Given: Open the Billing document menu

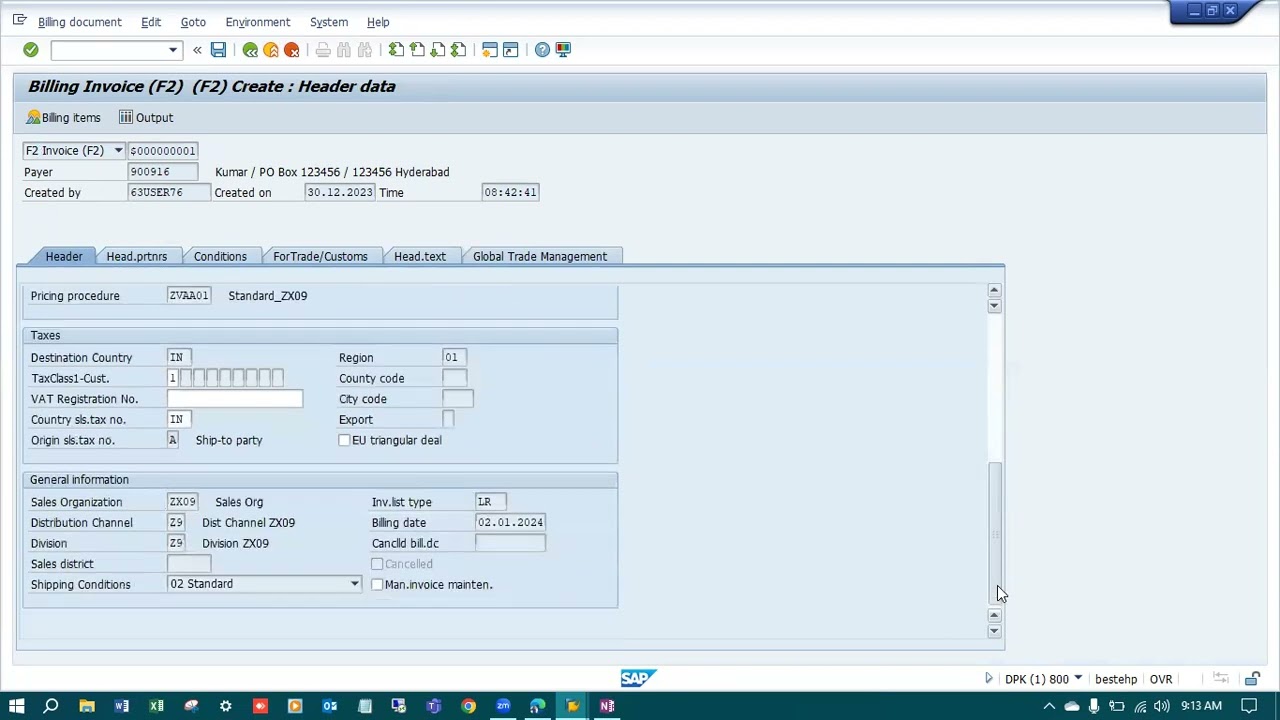Looking at the screenshot, I should (80, 22).
